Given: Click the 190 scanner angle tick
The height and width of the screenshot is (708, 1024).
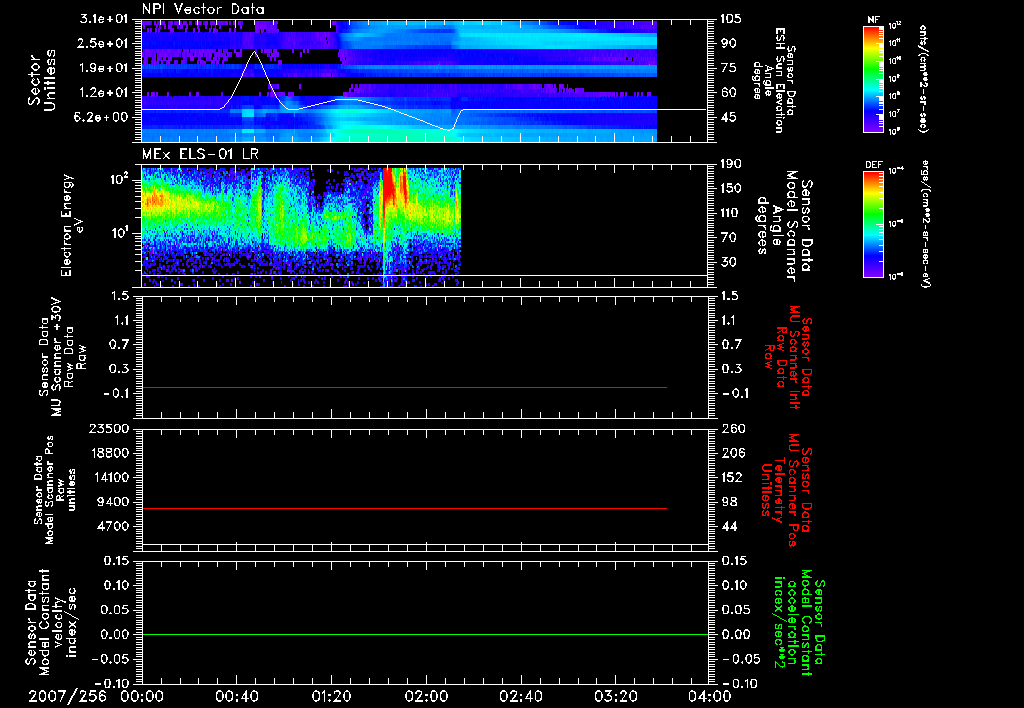Looking at the screenshot, I should tap(731, 164).
